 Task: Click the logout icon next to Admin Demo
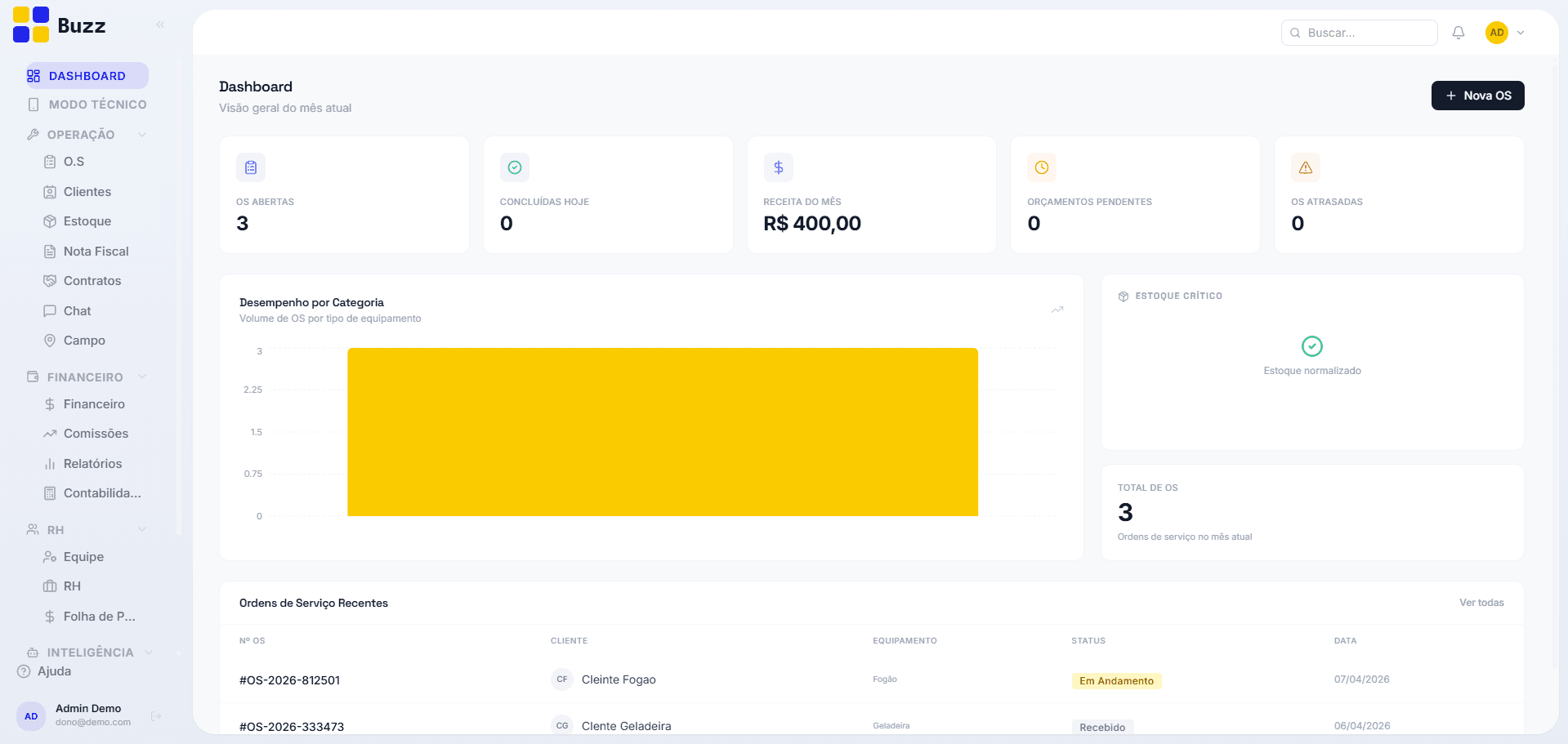[156, 716]
